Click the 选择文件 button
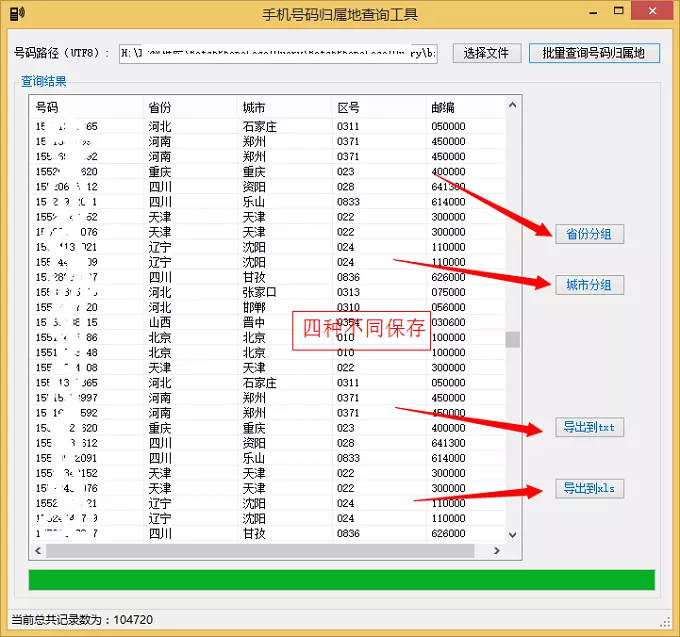 pos(487,53)
